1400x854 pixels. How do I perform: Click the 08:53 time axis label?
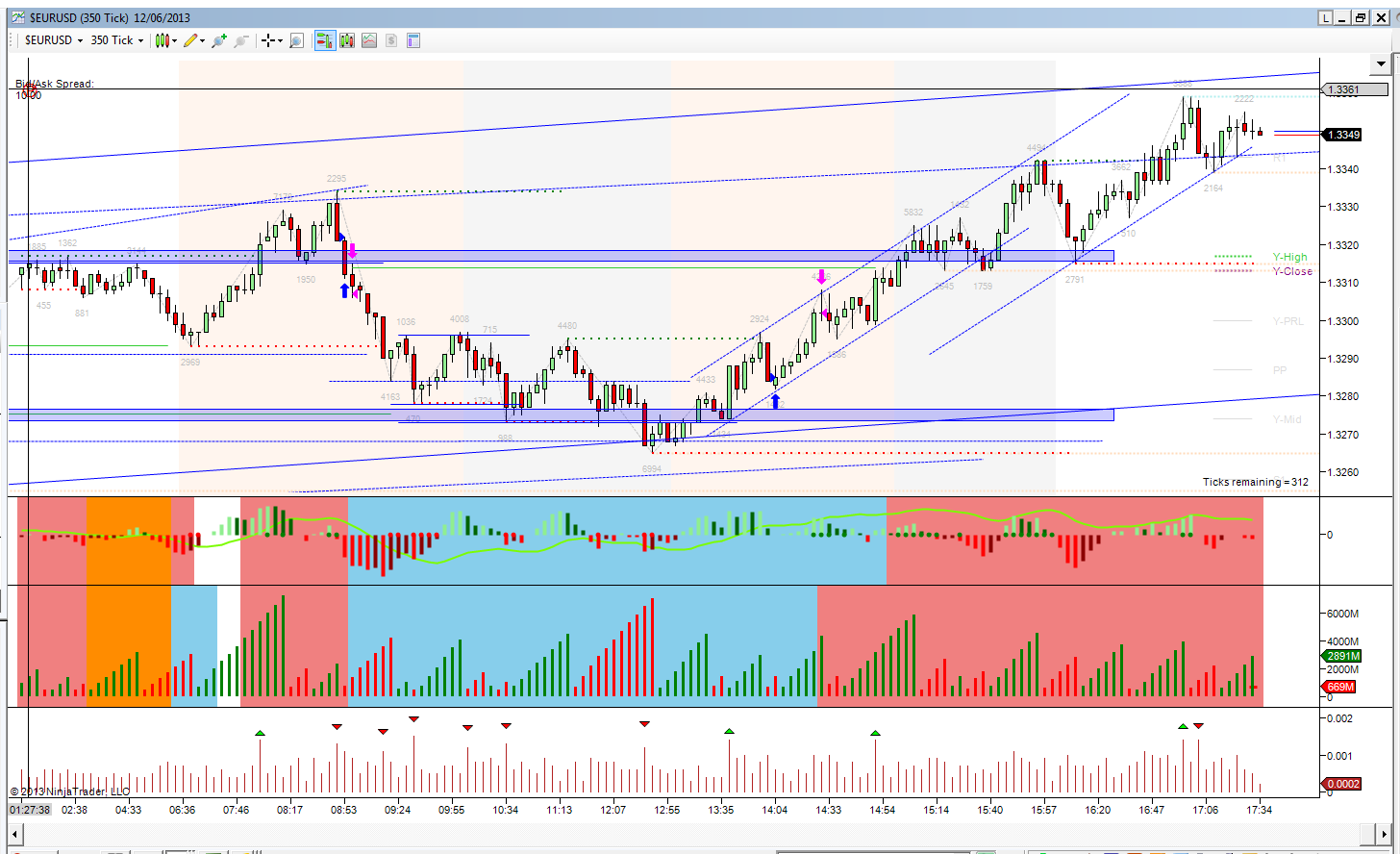coord(344,810)
